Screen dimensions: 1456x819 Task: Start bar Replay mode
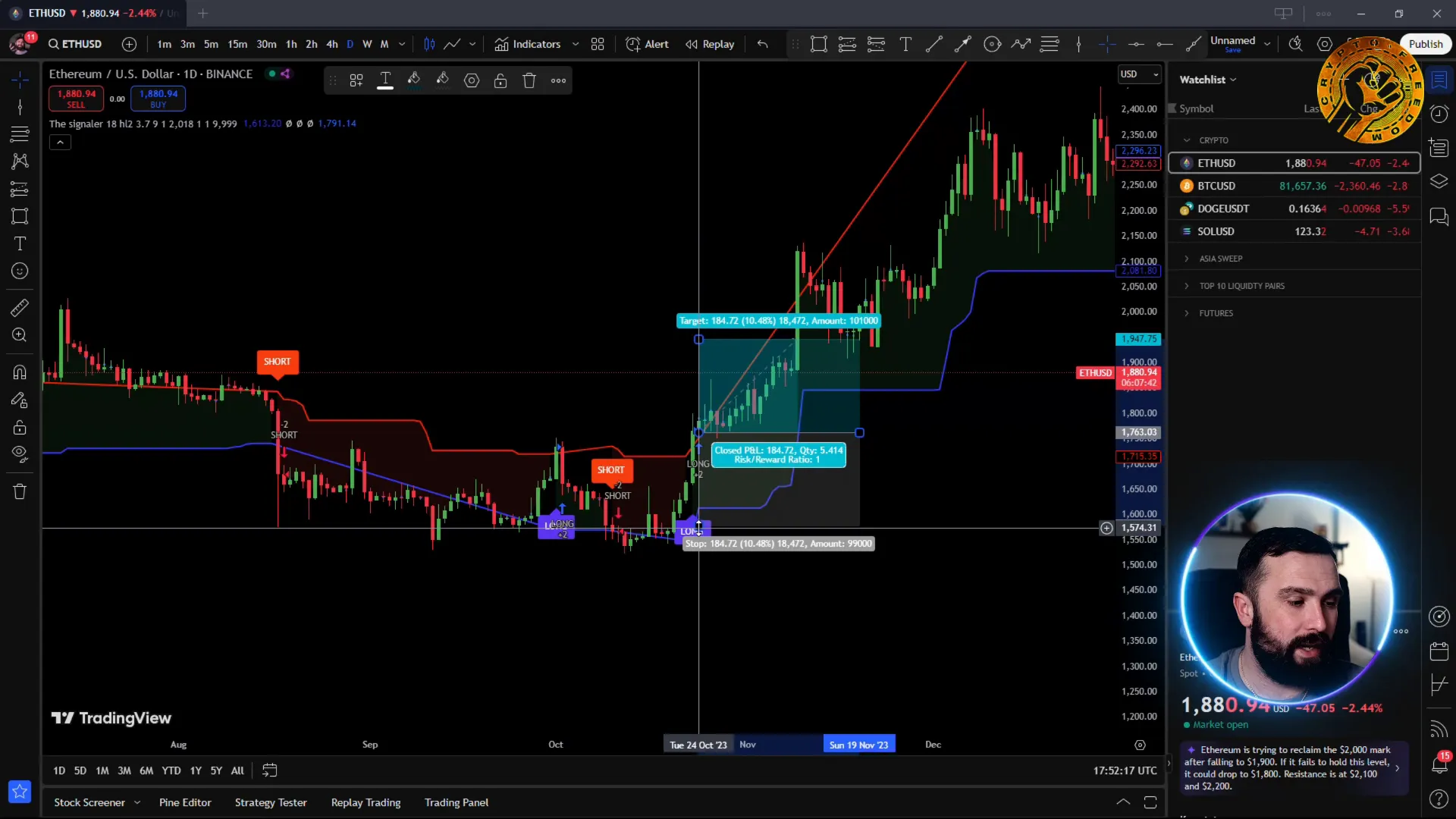click(710, 44)
